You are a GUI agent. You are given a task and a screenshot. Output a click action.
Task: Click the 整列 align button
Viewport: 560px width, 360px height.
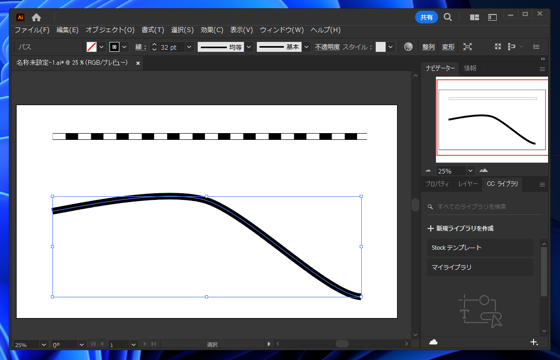(x=428, y=47)
